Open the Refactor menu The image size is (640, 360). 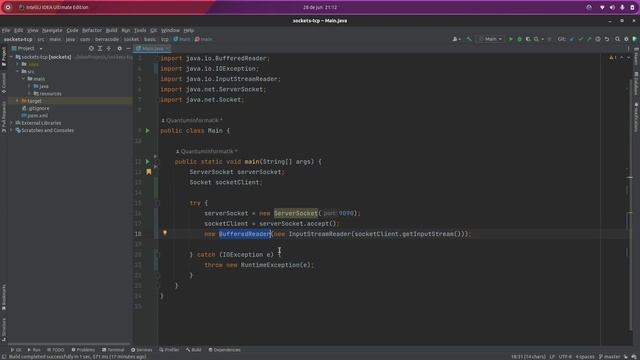[92, 30]
